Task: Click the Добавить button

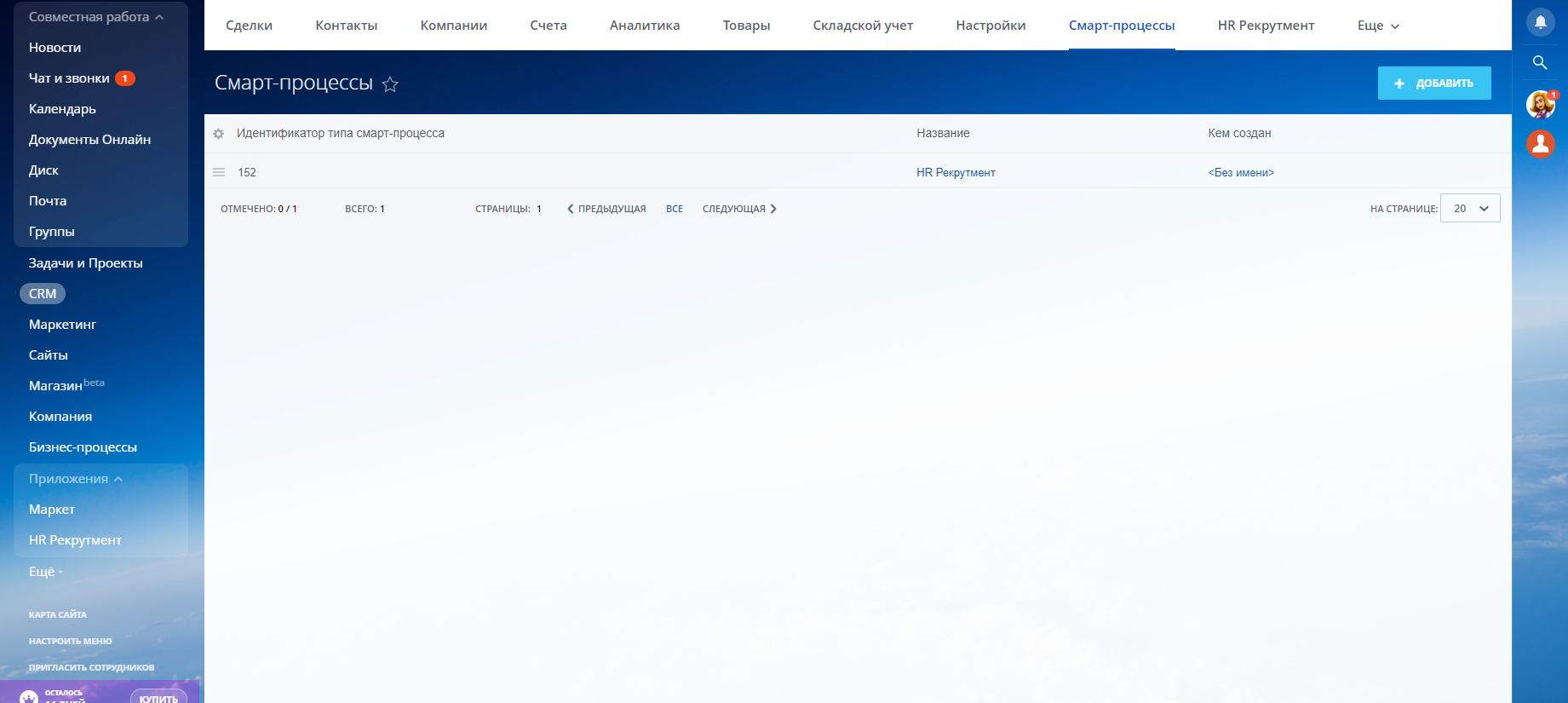Action: (x=1434, y=84)
